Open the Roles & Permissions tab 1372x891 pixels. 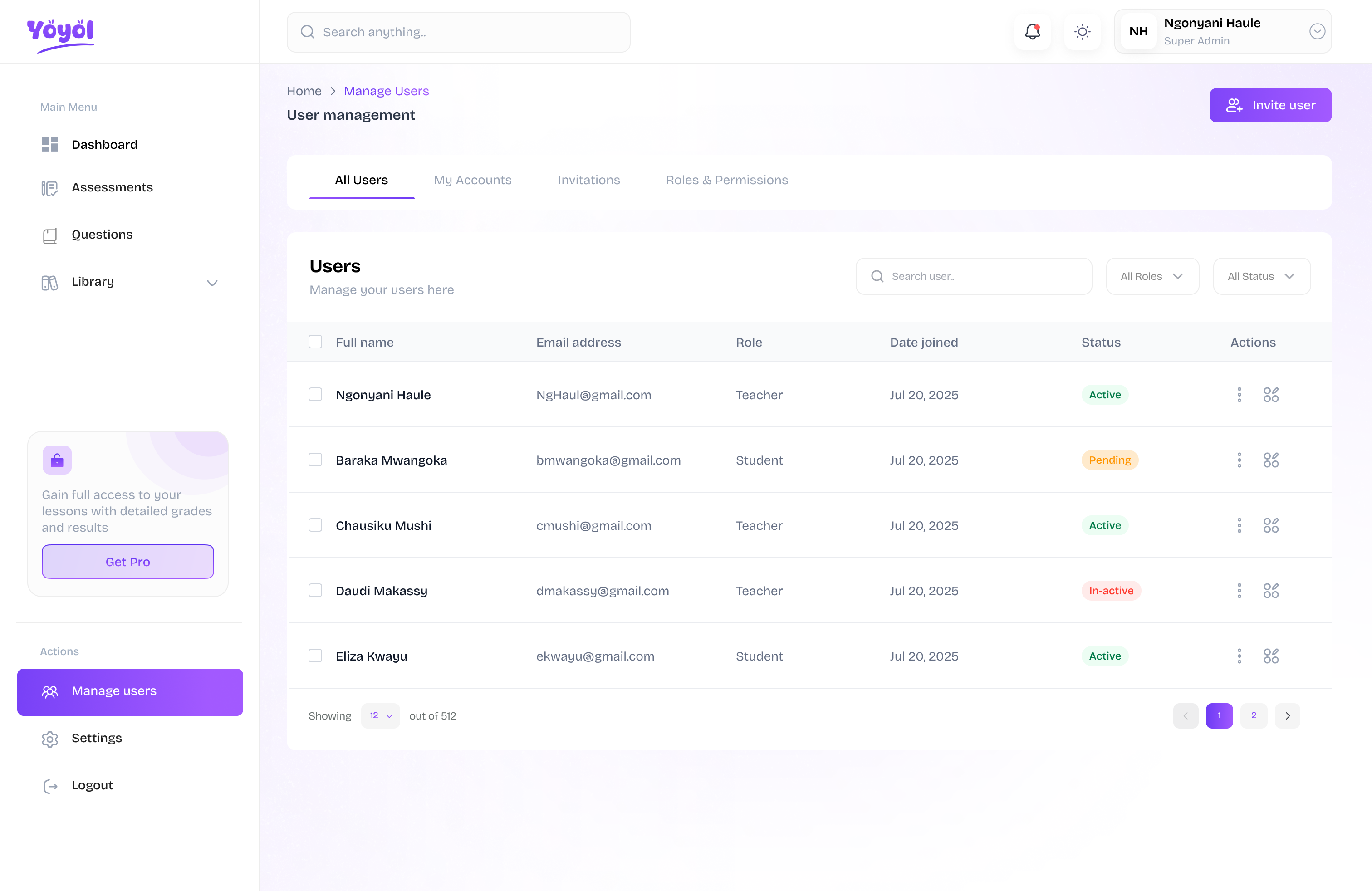(x=727, y=180)
